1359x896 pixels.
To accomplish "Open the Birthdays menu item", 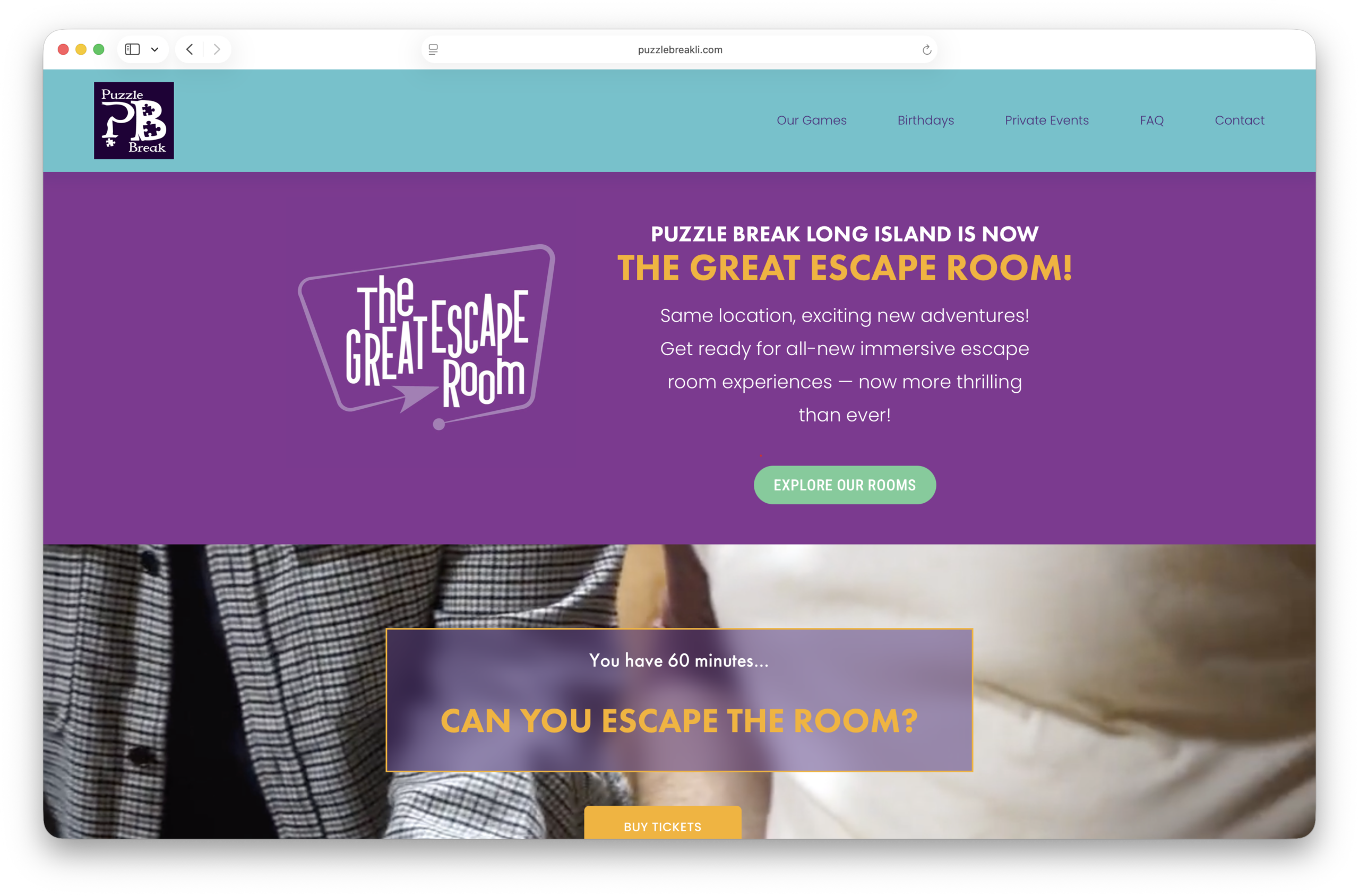I will (x=926, y=120).
